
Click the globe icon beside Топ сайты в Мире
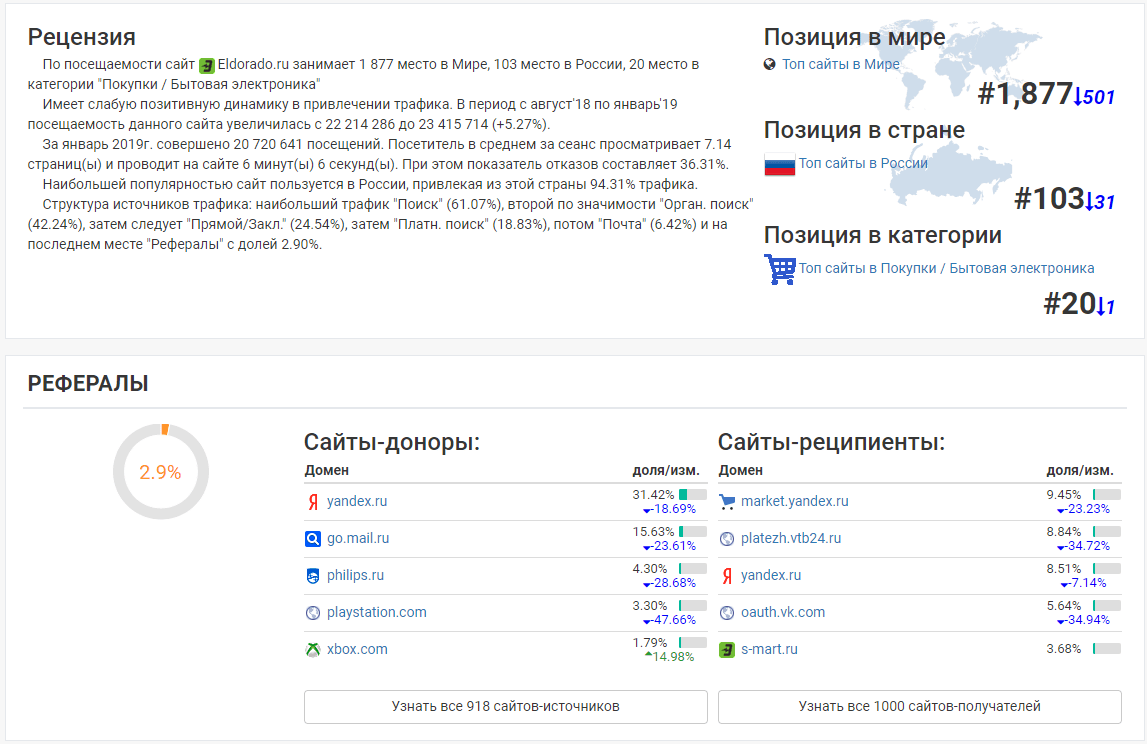click(x=770, y=64)
